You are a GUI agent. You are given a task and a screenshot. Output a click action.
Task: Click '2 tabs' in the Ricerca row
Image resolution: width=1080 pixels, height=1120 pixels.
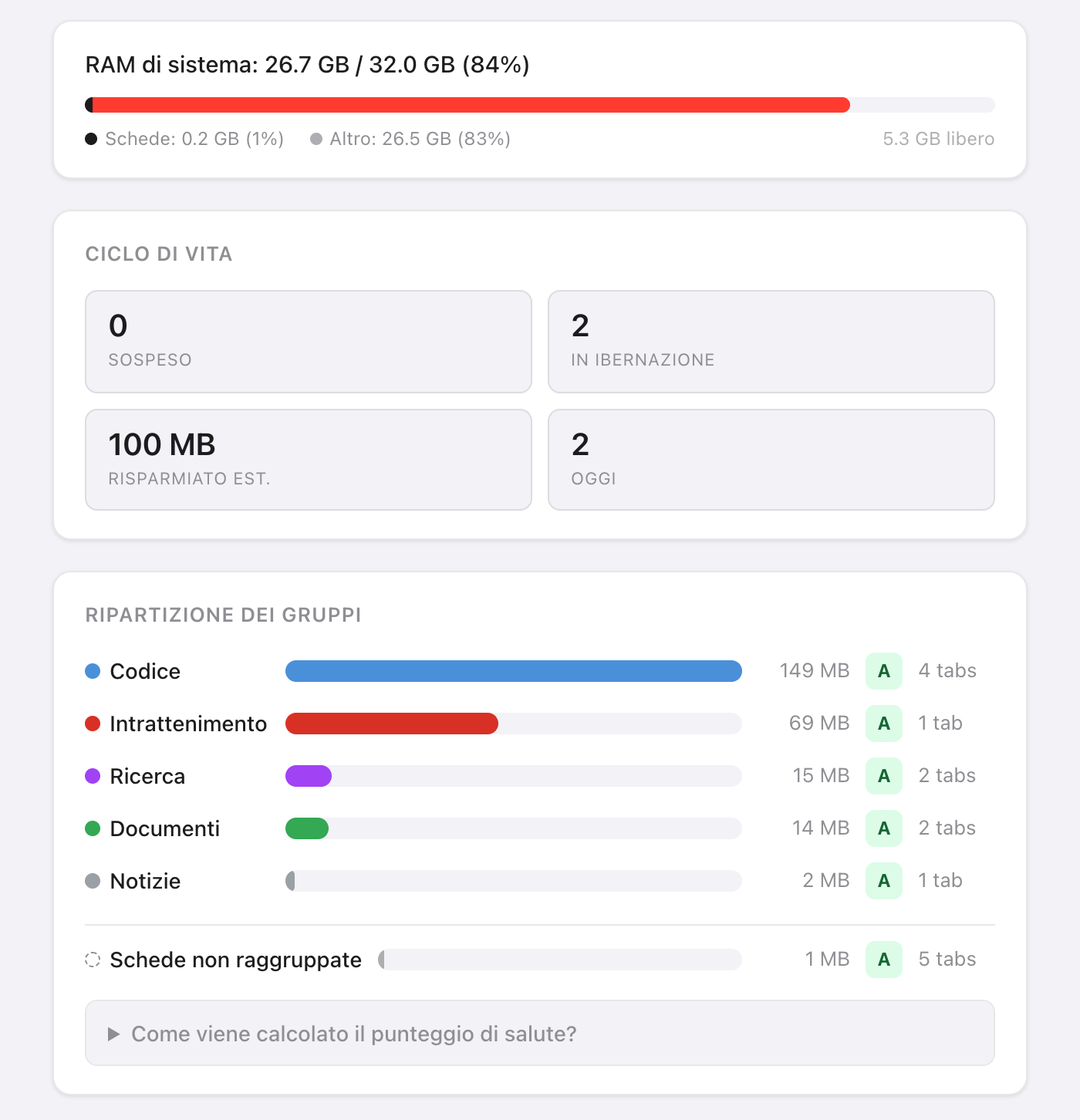(947, 775)
